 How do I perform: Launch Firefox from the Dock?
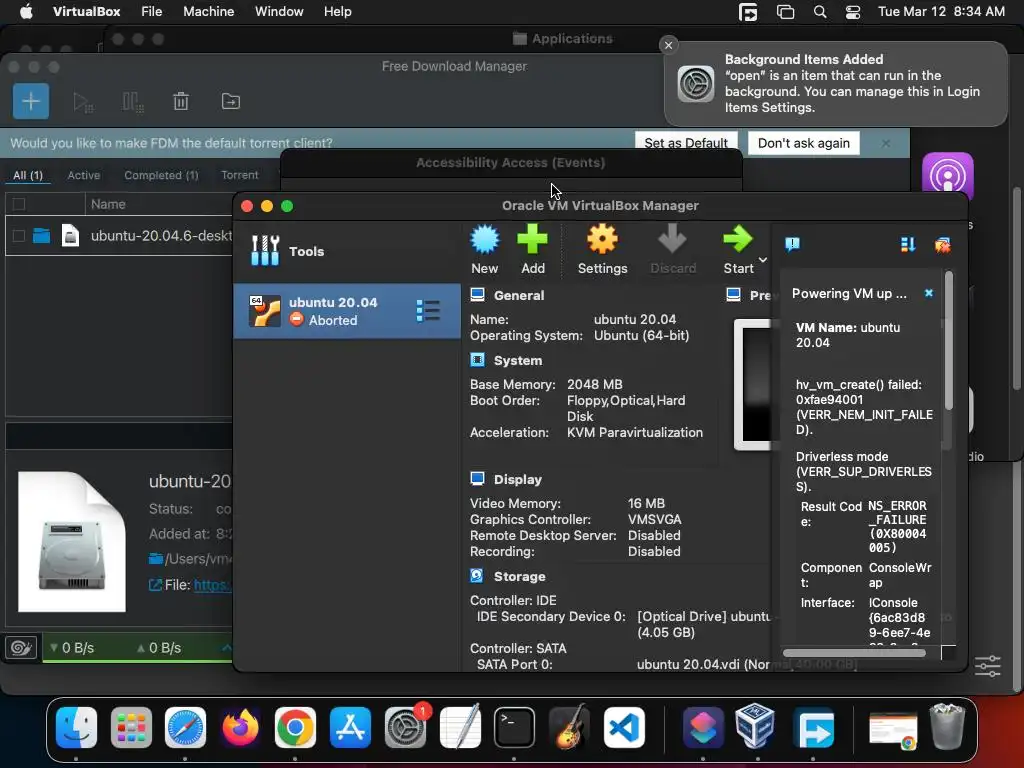coord(240,727)
